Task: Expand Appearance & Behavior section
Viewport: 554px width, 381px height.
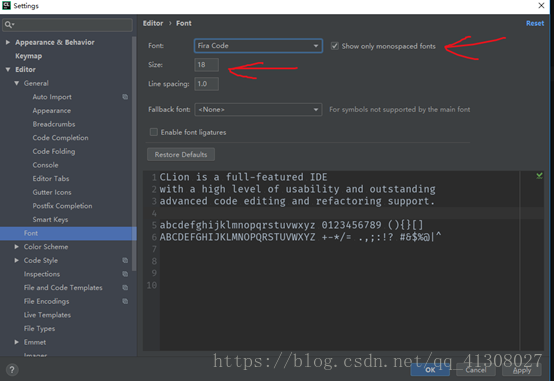Action: pos(8,42)
